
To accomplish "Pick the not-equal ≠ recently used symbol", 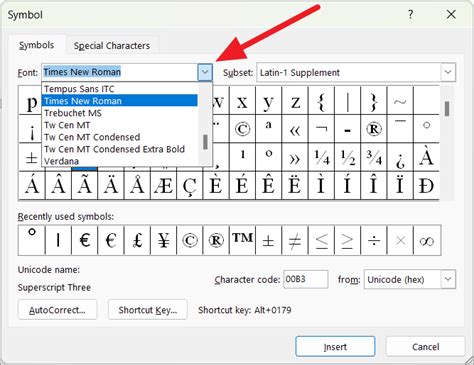I will click(x=295, y=240).
